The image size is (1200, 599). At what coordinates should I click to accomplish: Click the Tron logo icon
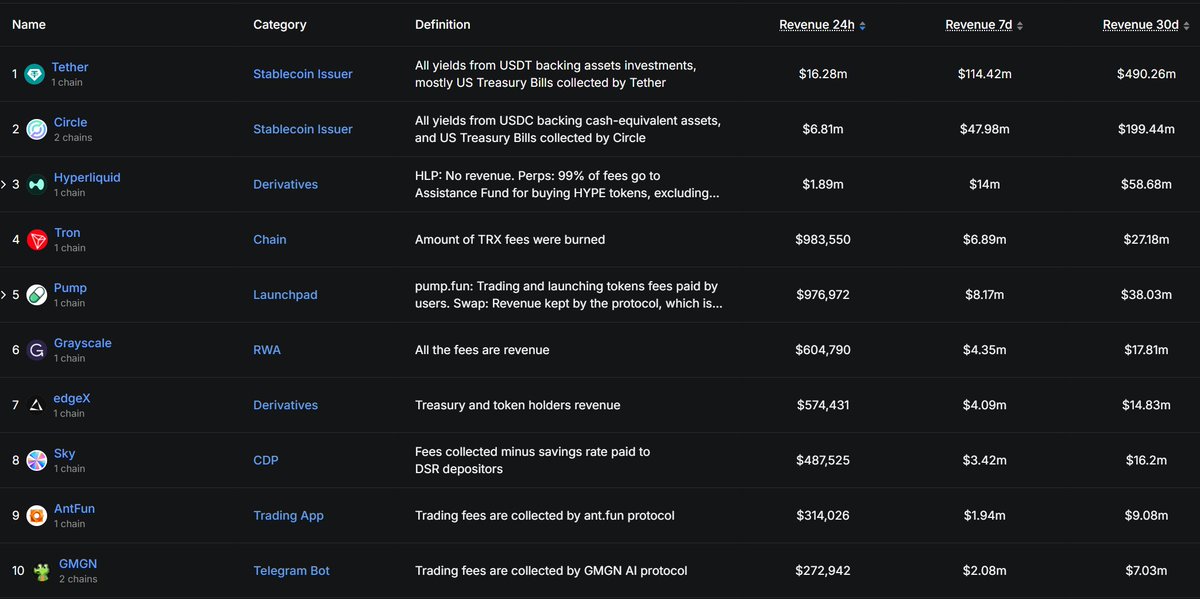(x=36, y=239)
